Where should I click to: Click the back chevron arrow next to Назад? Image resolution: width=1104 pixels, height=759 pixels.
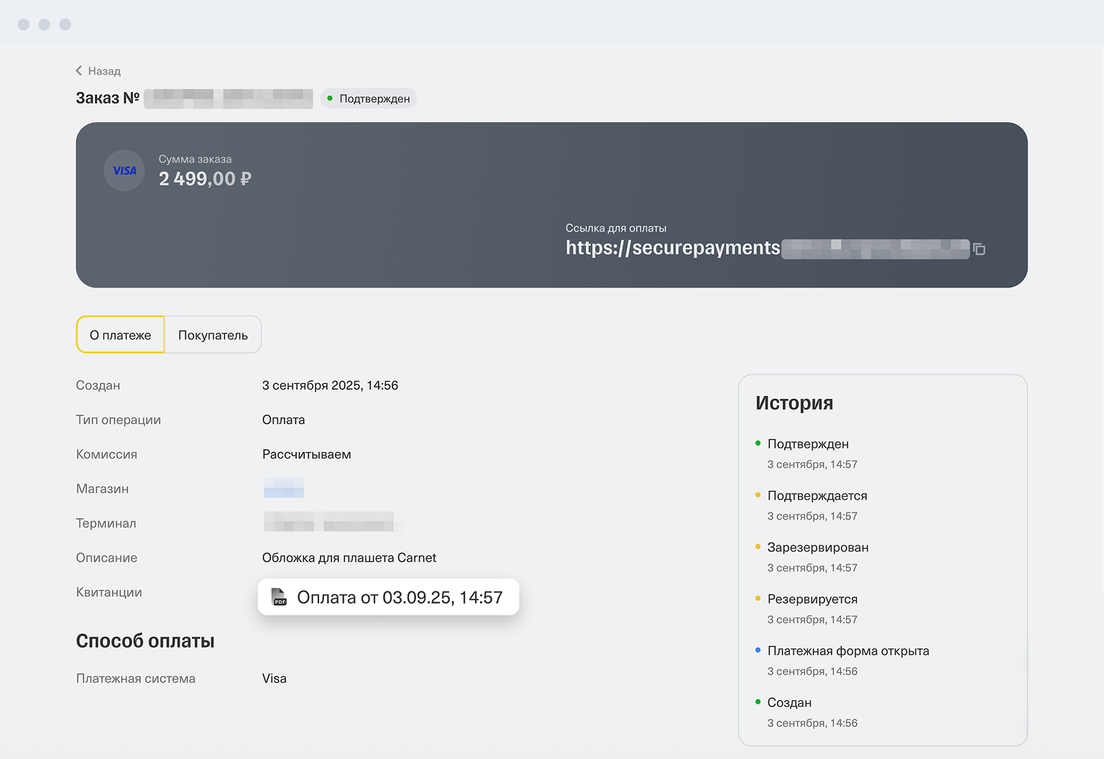[79, 71]
